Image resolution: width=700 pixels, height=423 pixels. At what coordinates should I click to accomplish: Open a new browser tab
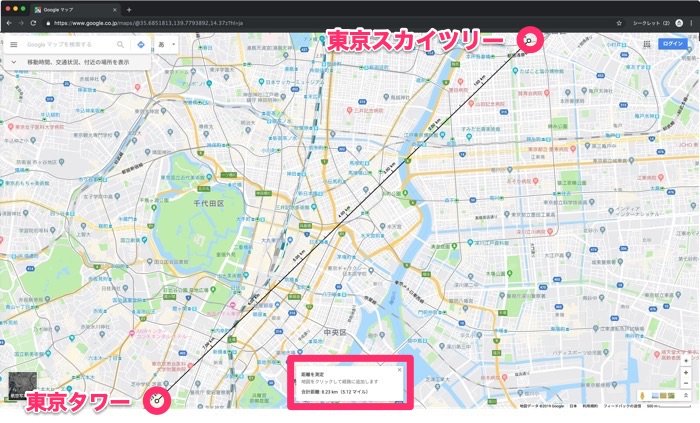coord(129,9)
